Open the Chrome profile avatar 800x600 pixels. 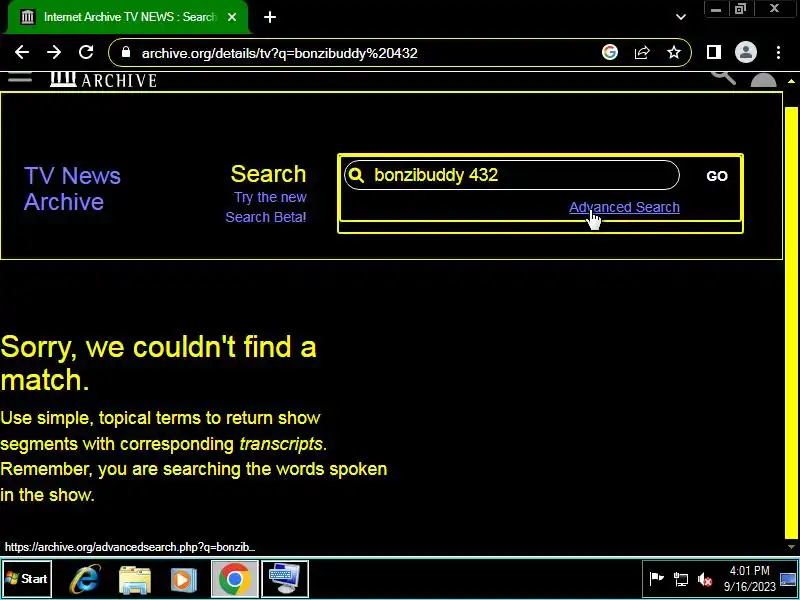[745, 52]
